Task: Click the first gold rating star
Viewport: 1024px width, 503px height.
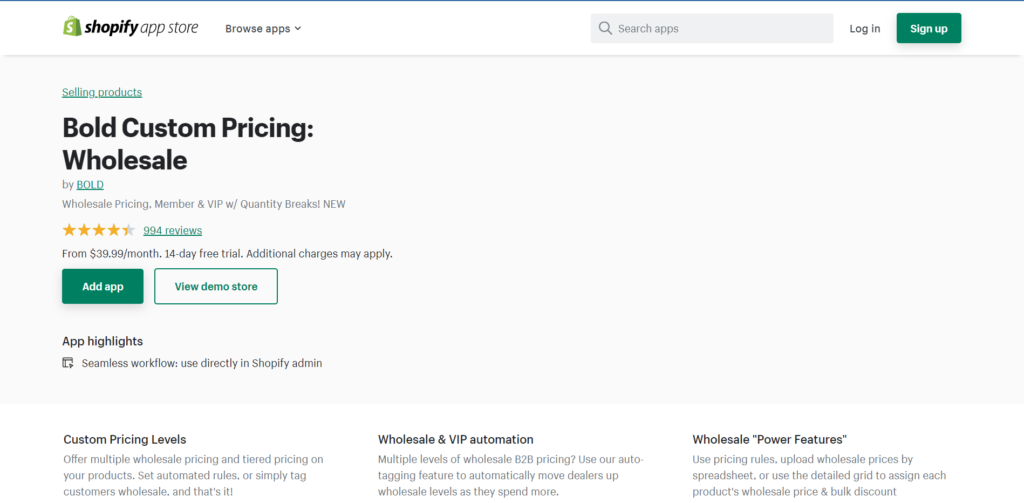Action: [69, 230]
